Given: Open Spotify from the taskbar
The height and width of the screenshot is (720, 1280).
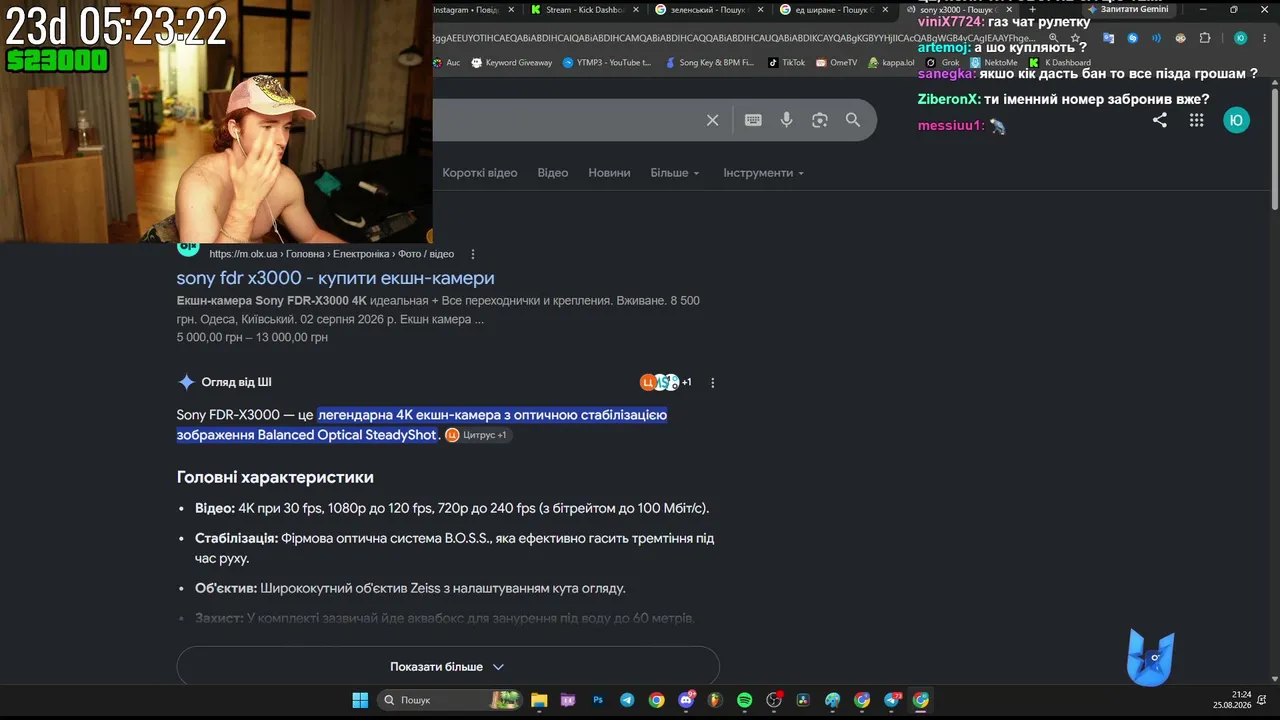Looking at the screenshot, I should [x=745, y=700].
